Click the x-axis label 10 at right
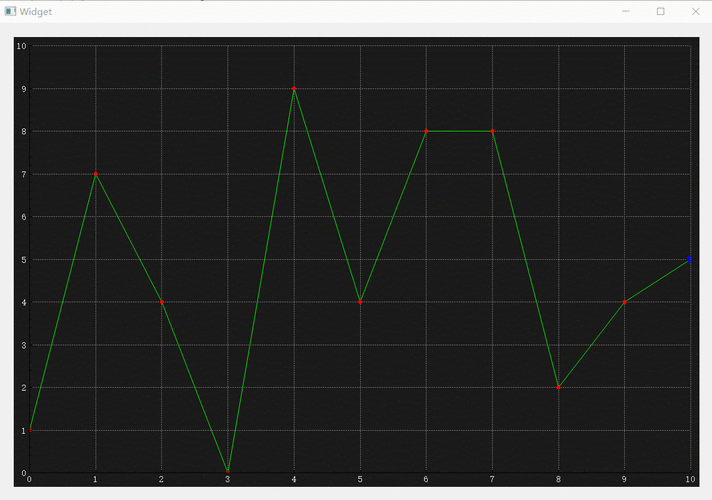 tap(688, 481)
